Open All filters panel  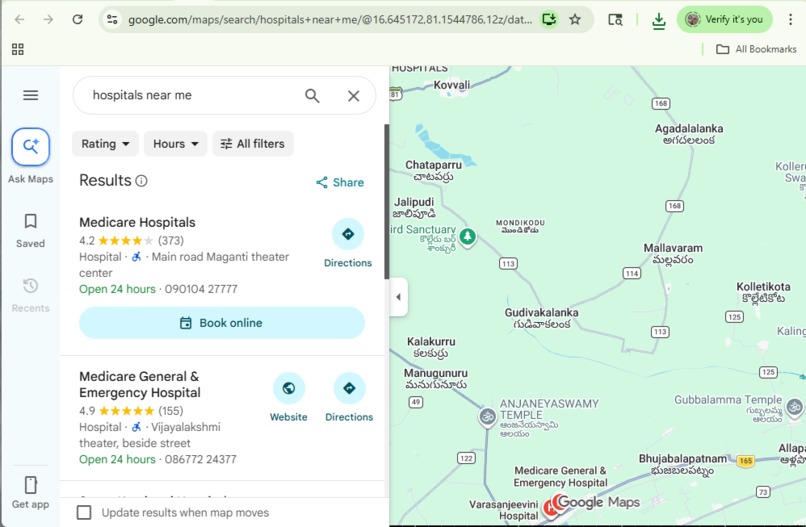coord(253,143)
